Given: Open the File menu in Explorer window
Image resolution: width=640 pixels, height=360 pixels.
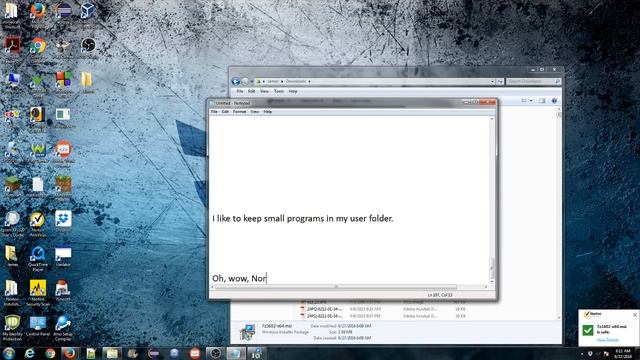Looking at the screenshot, I should 240,91.
